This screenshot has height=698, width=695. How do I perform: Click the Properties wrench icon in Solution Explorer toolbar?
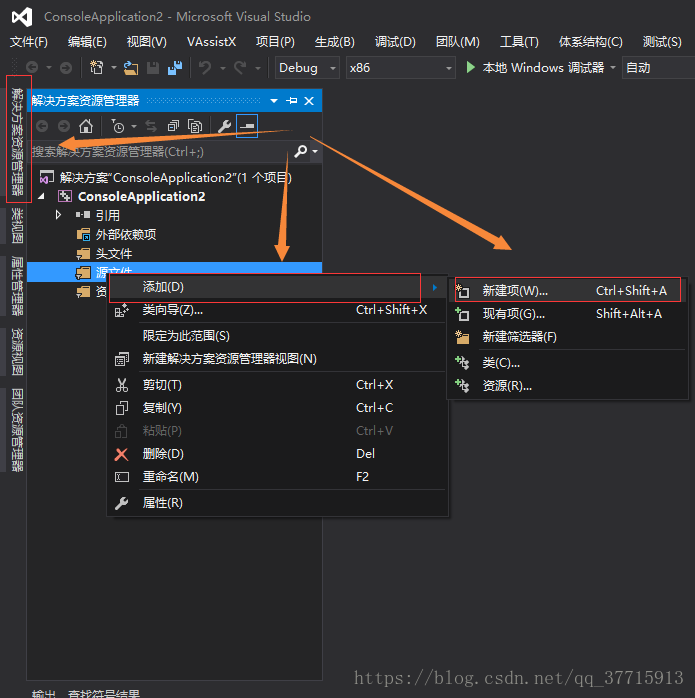[224, 126]
